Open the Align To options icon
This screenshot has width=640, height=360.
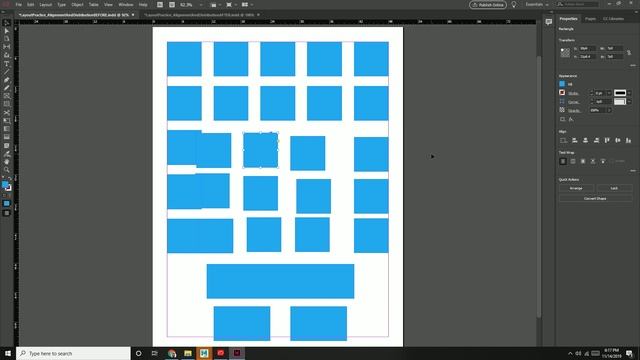tap(563, 140)
